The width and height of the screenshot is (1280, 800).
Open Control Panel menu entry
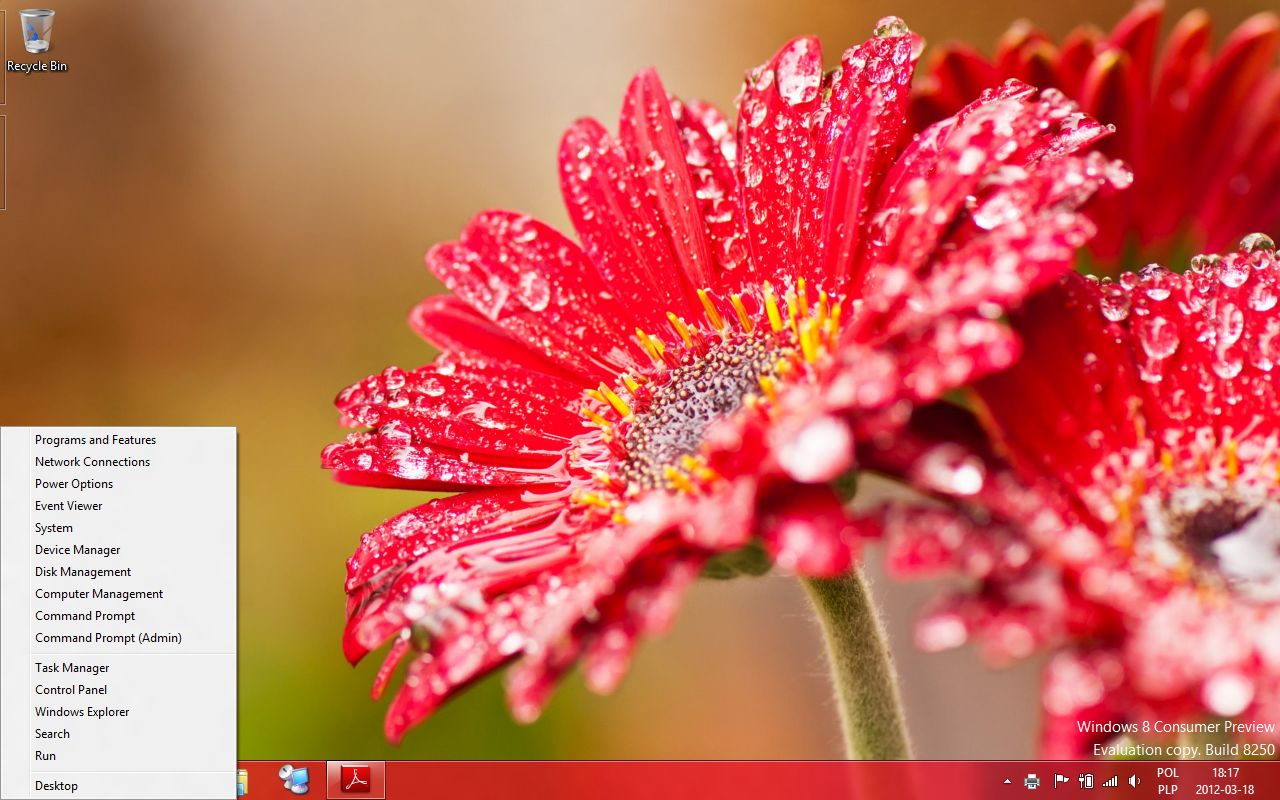coord(119,690)
